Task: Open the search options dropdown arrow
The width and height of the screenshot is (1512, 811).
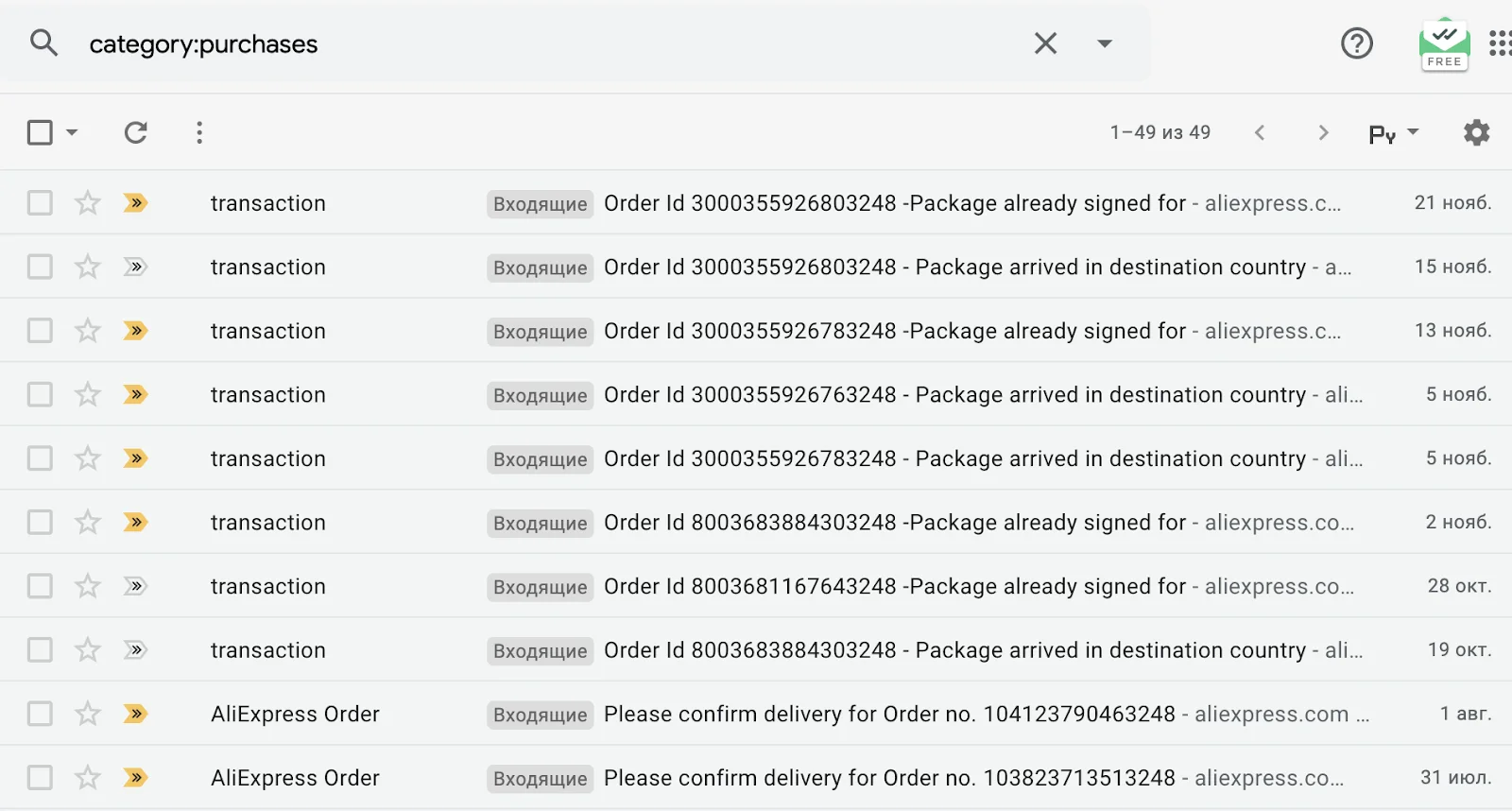Action: coord(1104,43)
